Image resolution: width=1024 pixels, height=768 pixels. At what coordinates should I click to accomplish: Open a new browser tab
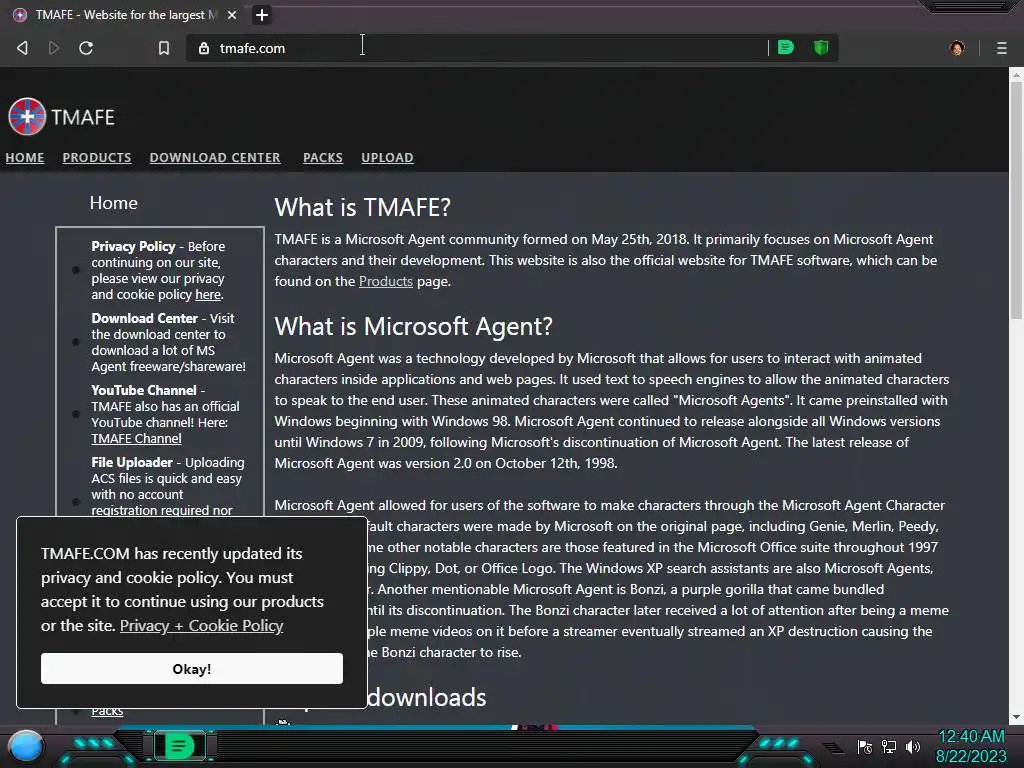pos(261,14)
